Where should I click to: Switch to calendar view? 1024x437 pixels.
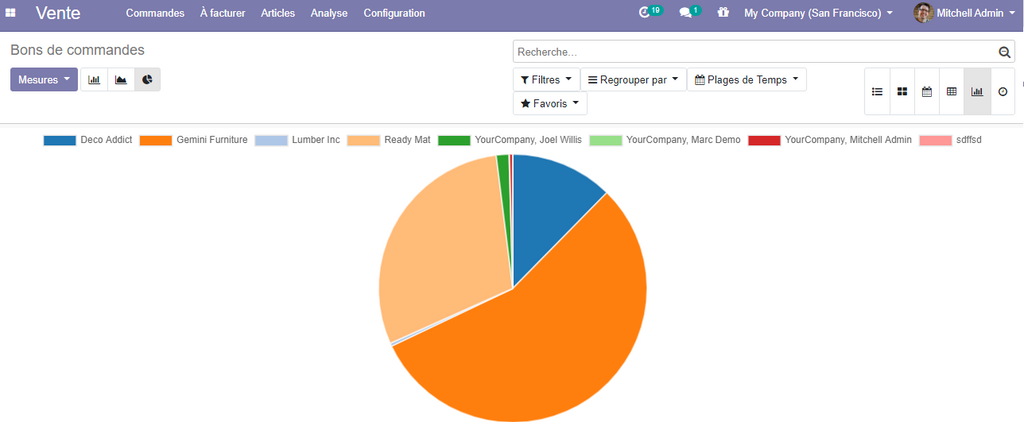tap(927, 91)
